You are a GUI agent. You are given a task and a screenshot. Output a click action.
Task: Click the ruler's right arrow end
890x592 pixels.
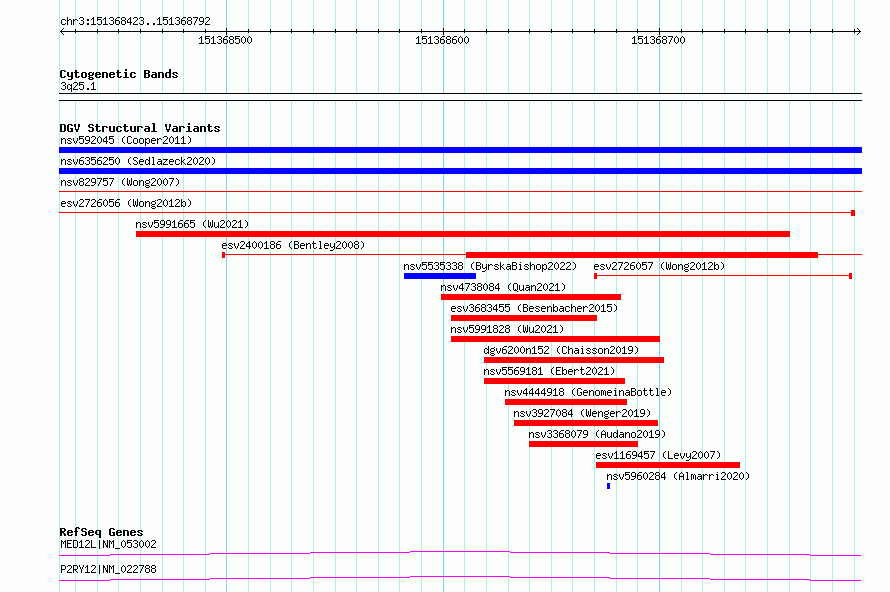[x=858, y=32]
